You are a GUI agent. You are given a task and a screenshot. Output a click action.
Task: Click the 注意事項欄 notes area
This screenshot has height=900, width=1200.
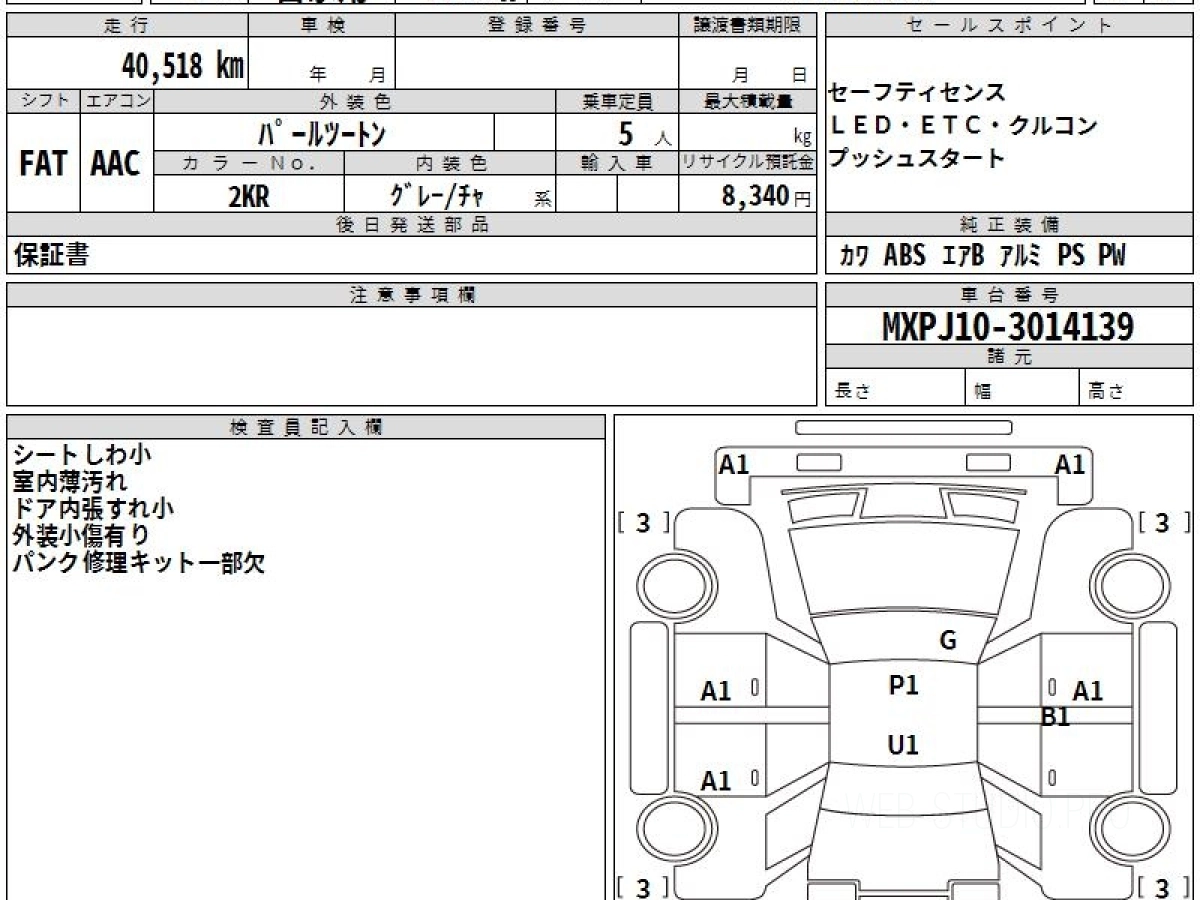pyautogui.click(x=412, y=355)
